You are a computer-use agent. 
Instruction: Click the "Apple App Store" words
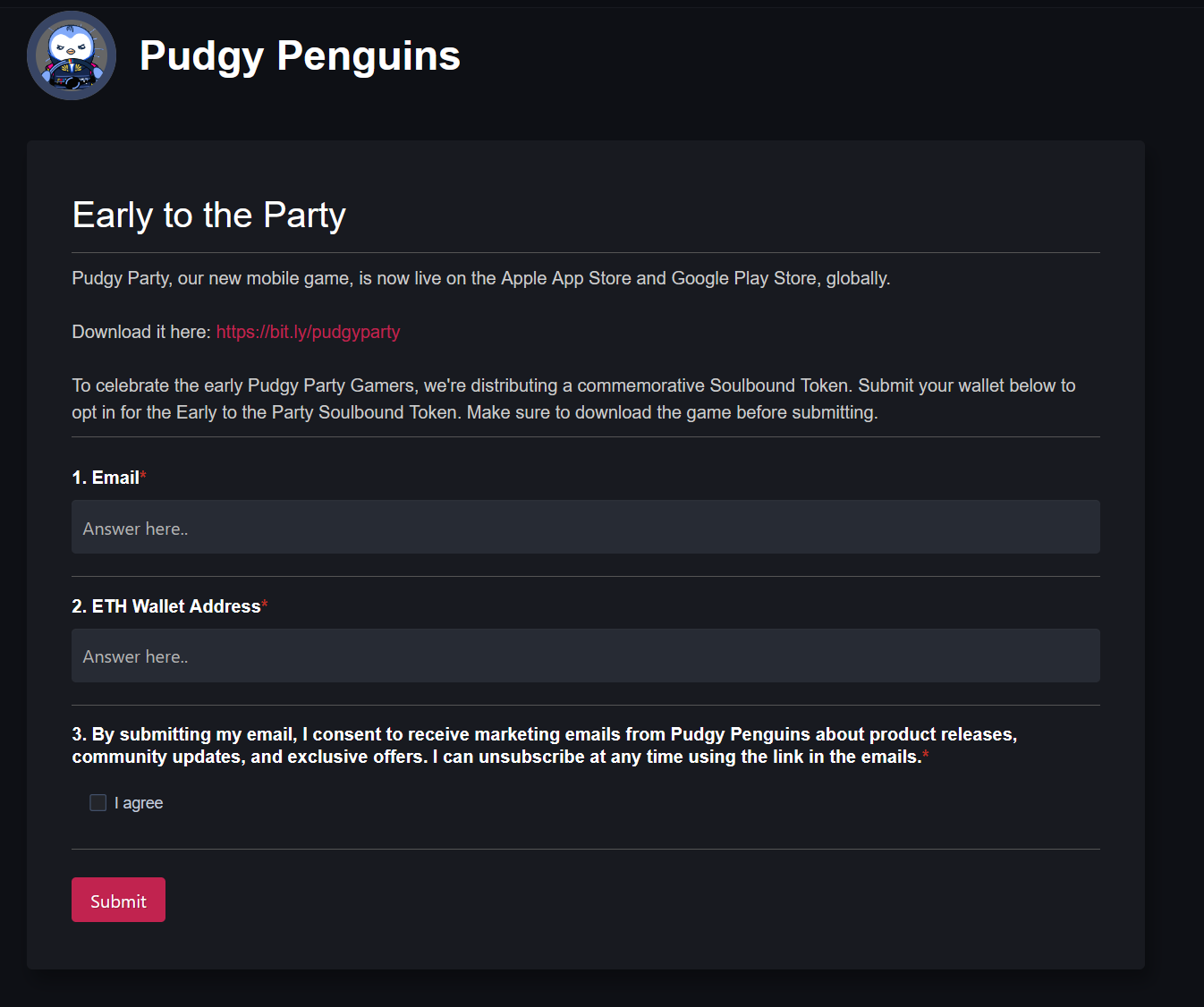(x=565, y=278)
